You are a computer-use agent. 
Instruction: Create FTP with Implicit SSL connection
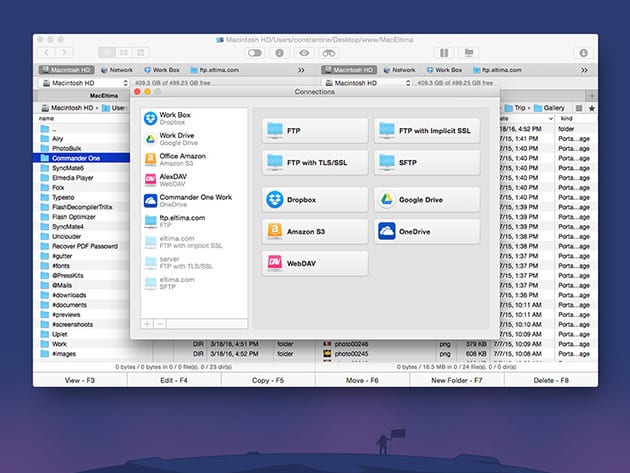point(427,131)
